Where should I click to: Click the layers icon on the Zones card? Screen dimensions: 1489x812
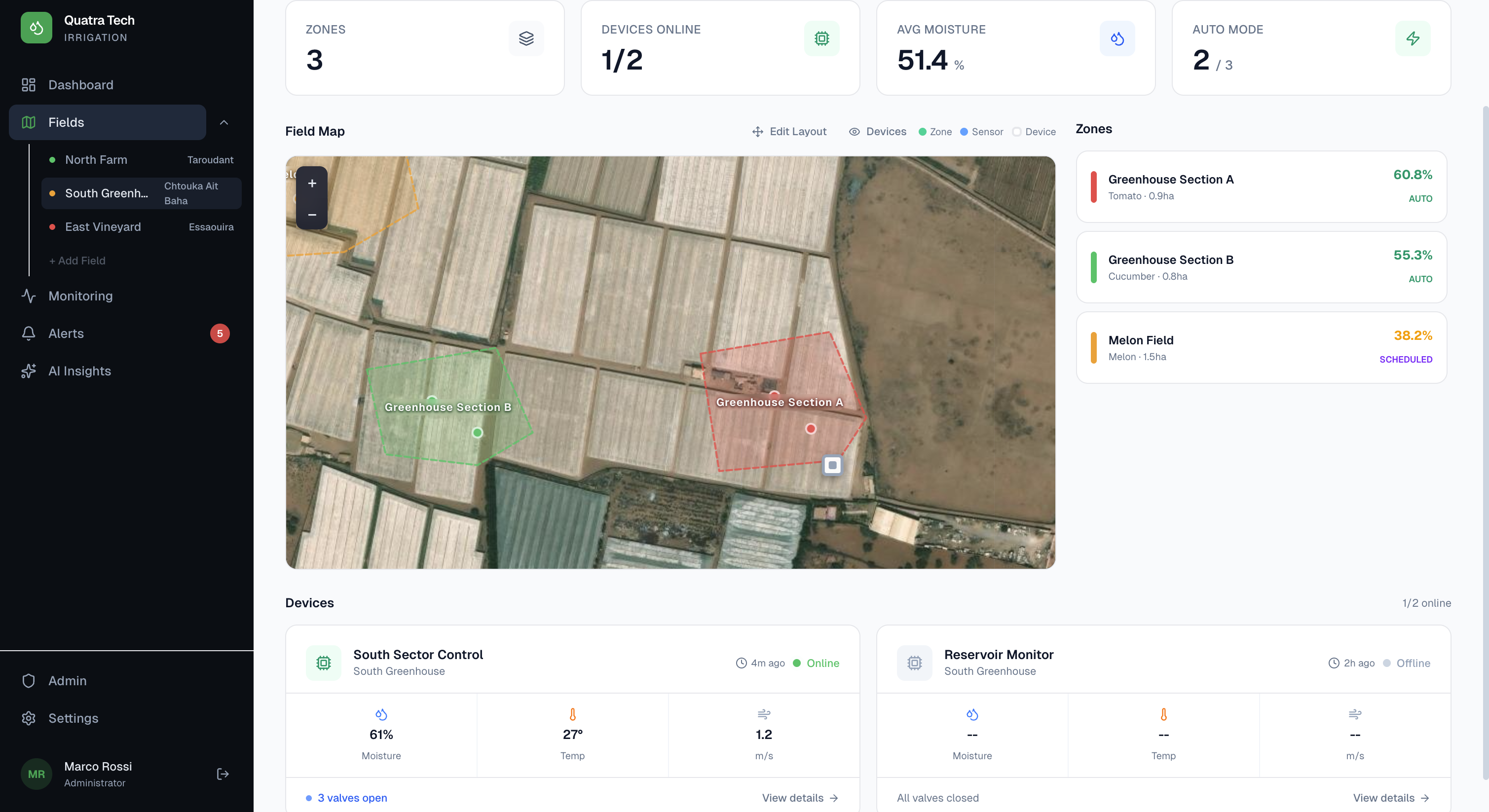[x=526, y=38]
